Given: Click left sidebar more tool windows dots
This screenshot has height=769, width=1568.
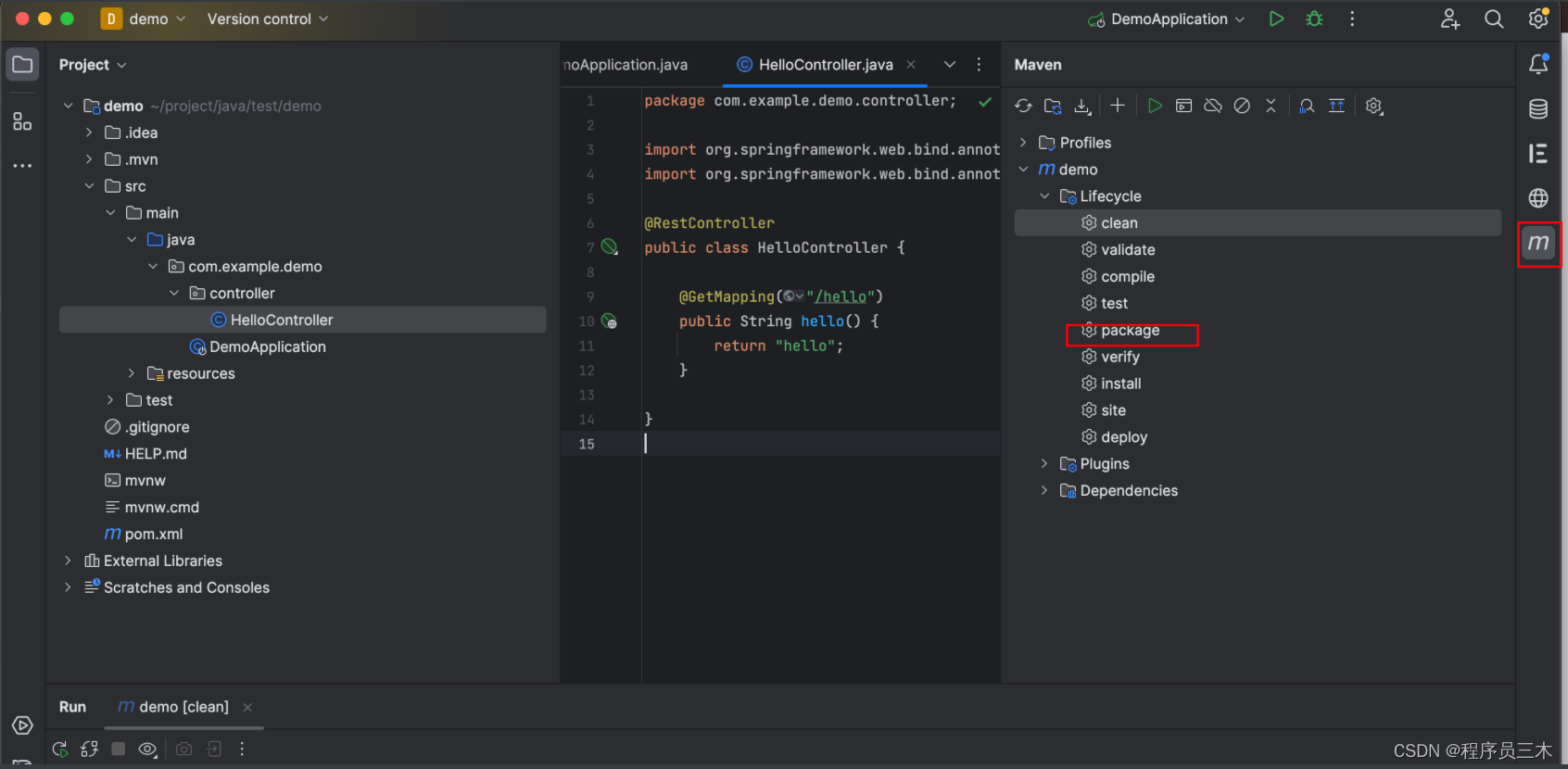Looking at the screenshot, I should 22,166.
